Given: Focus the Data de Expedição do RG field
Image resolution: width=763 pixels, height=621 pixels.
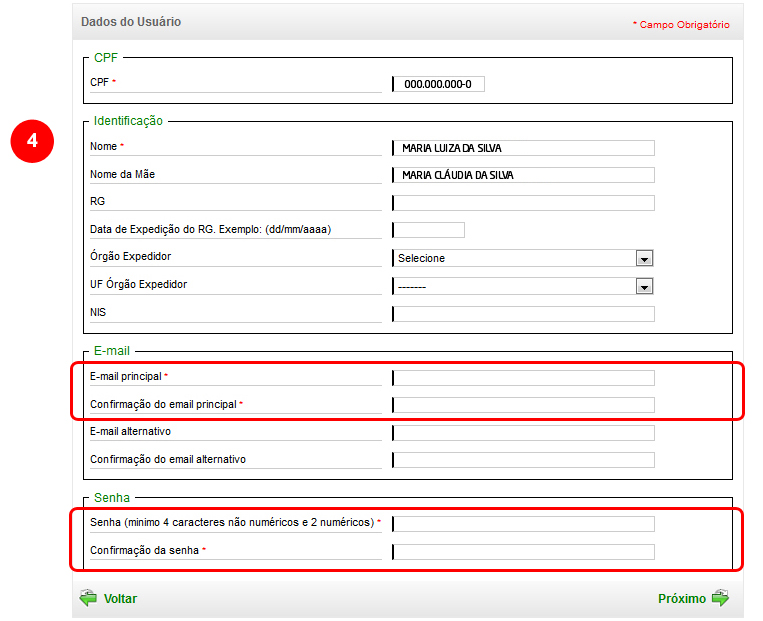Looking at the screenshot, I should (429, 230).
